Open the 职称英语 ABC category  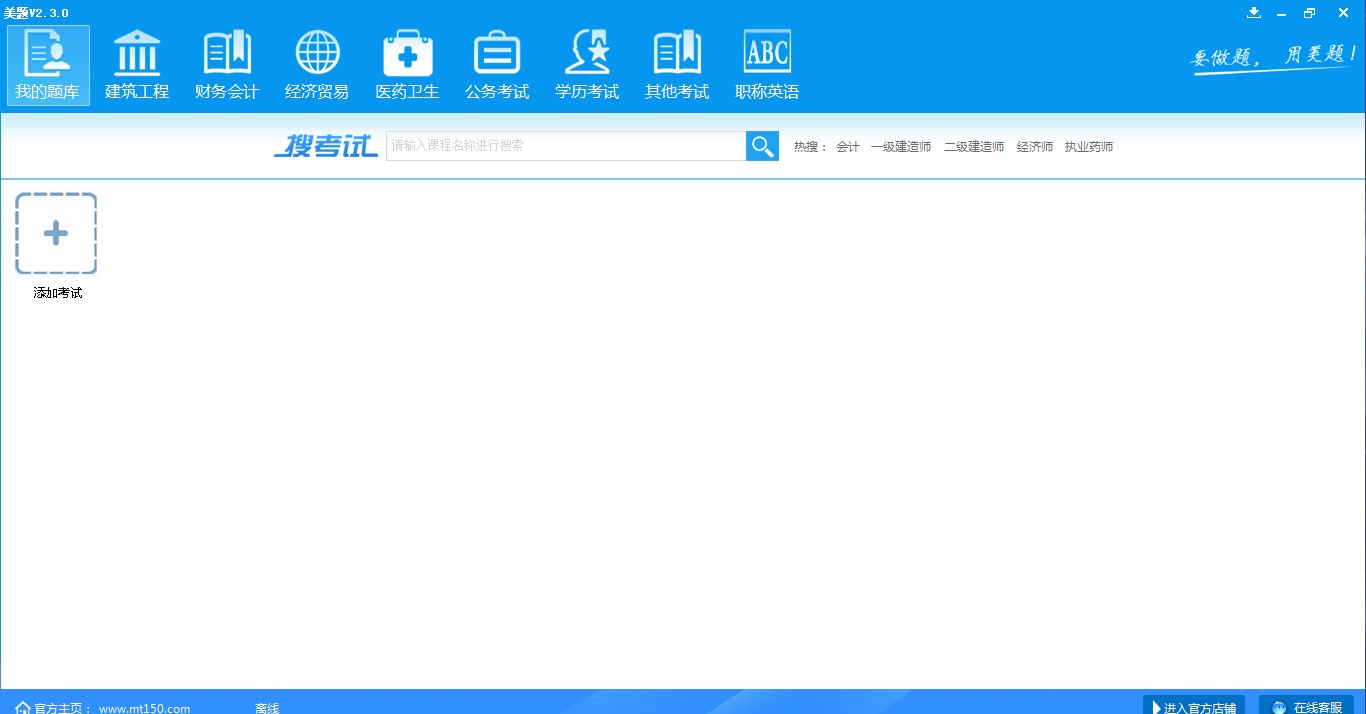tap(767, 65)
